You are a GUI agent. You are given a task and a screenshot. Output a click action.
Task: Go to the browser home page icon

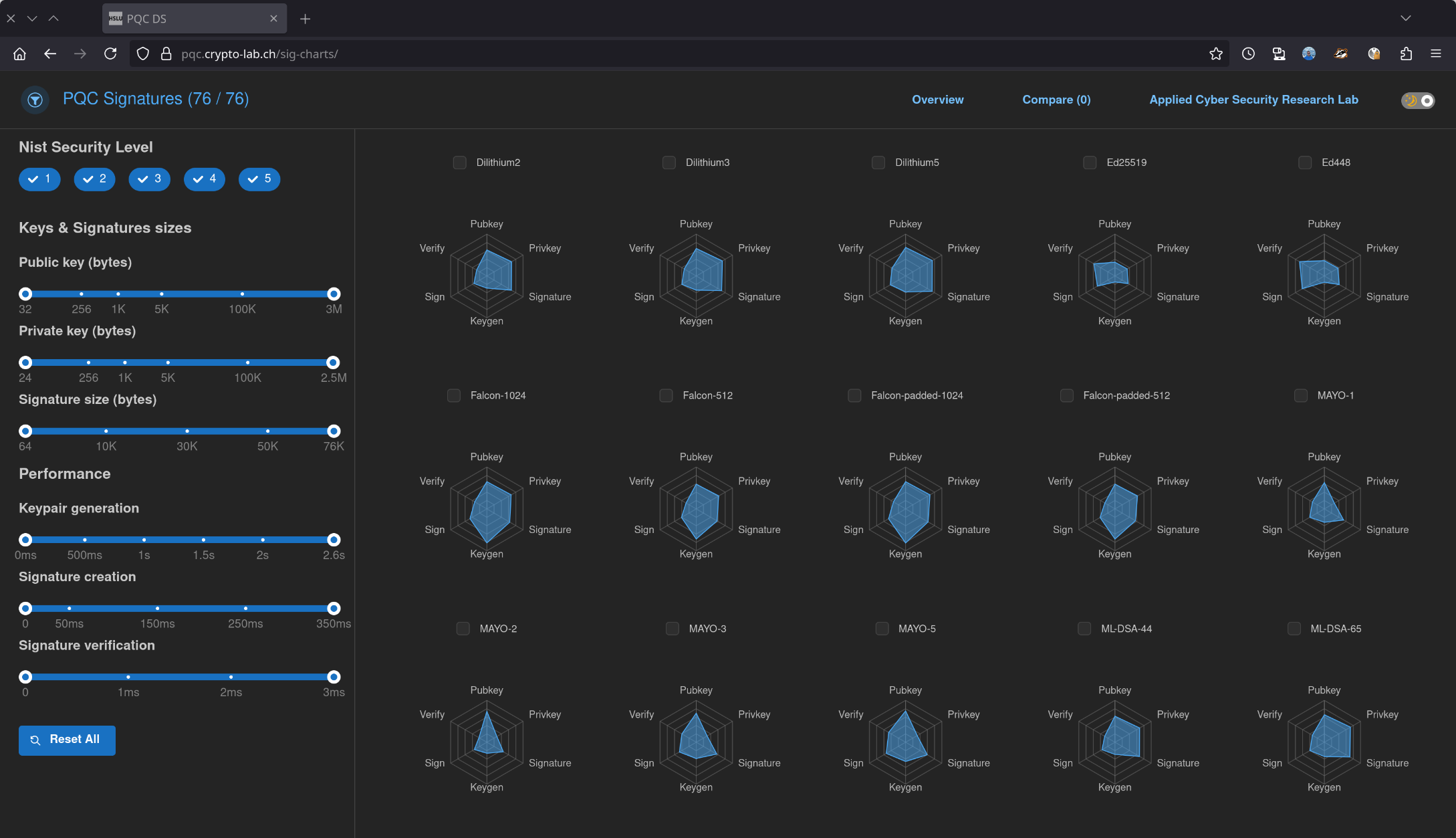(x=19, y=54)
